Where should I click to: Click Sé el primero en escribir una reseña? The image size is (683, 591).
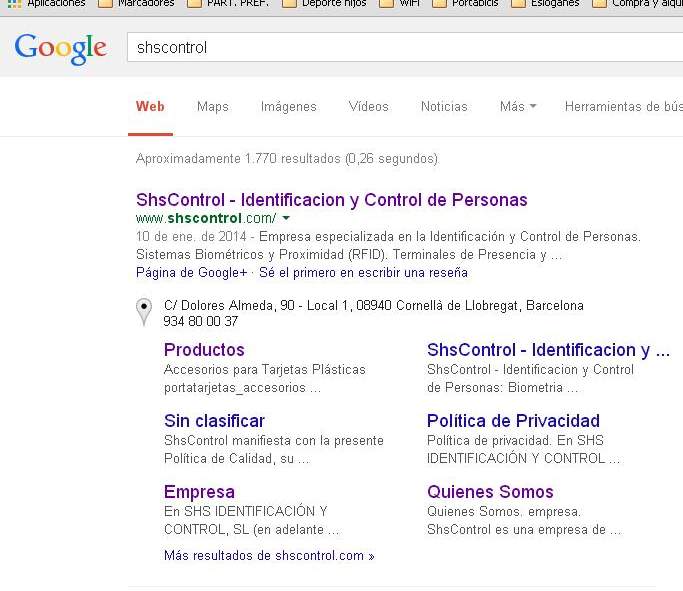click(363, 273)
